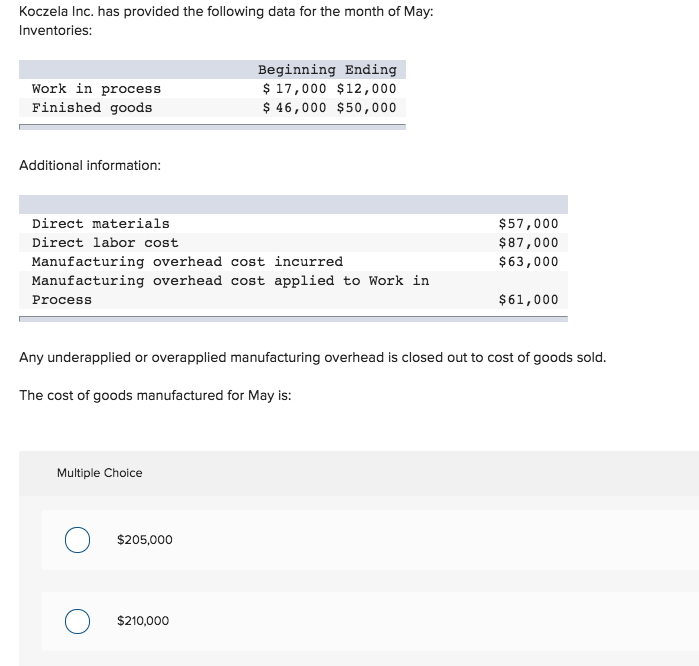
Task: Click the Beginning column header
Action: 297,70
